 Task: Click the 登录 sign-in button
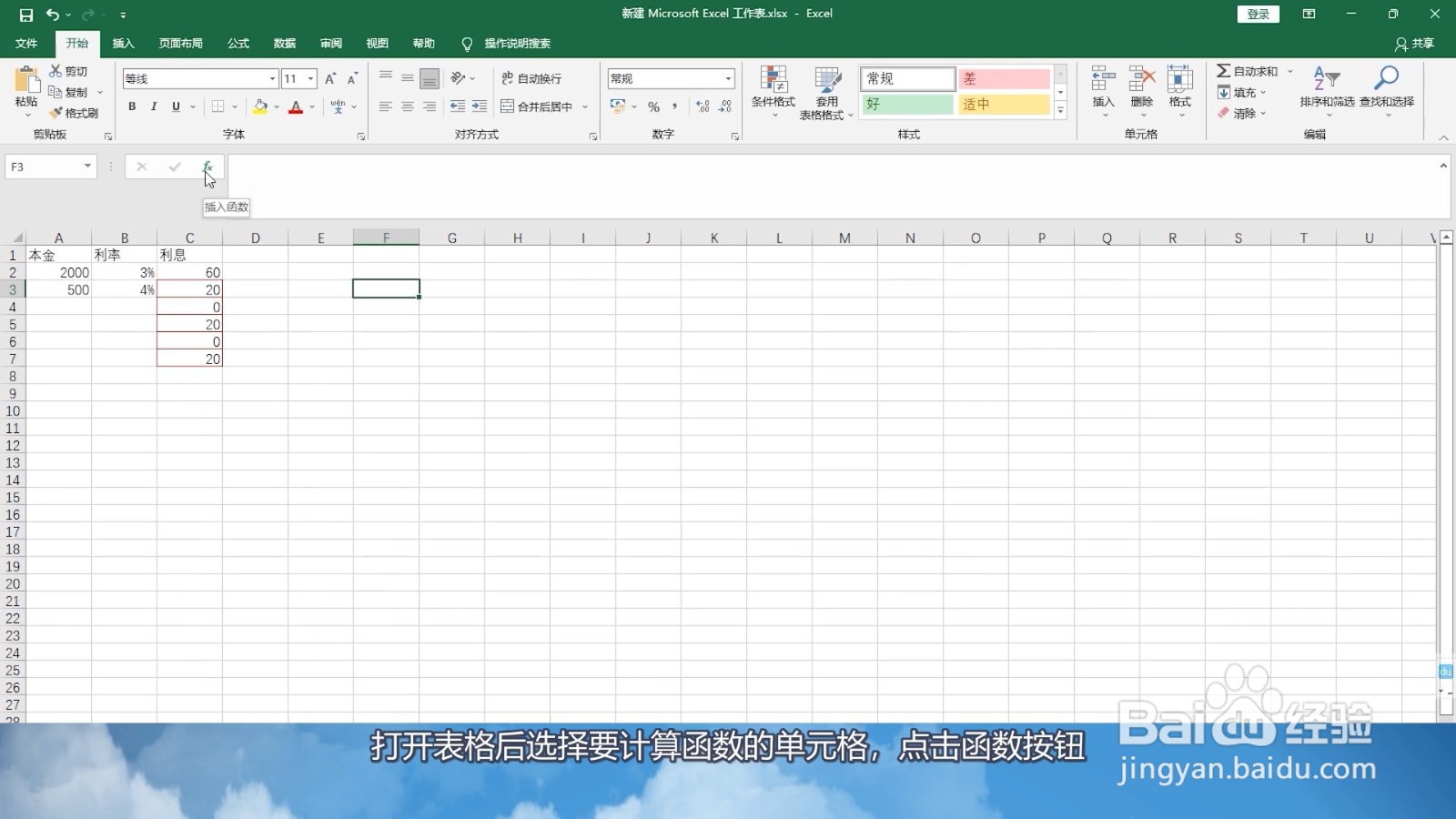(1259, 14)
